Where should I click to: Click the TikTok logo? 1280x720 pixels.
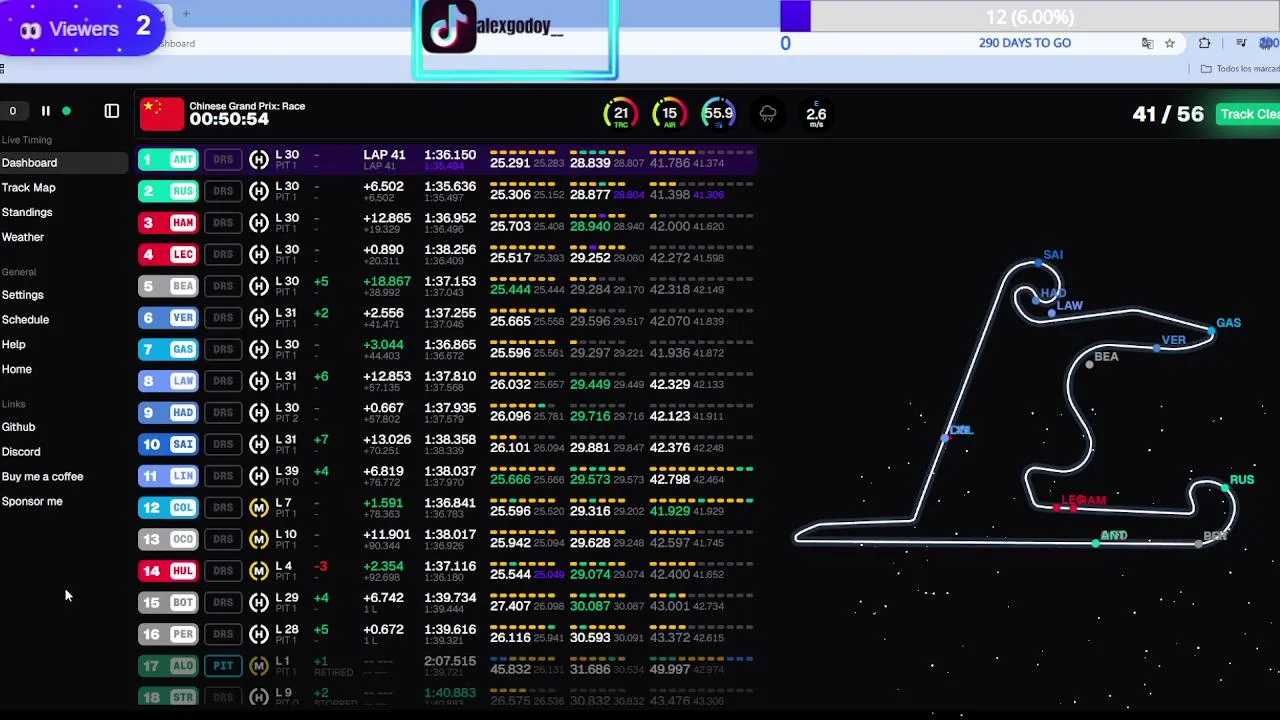coord(448,26)
